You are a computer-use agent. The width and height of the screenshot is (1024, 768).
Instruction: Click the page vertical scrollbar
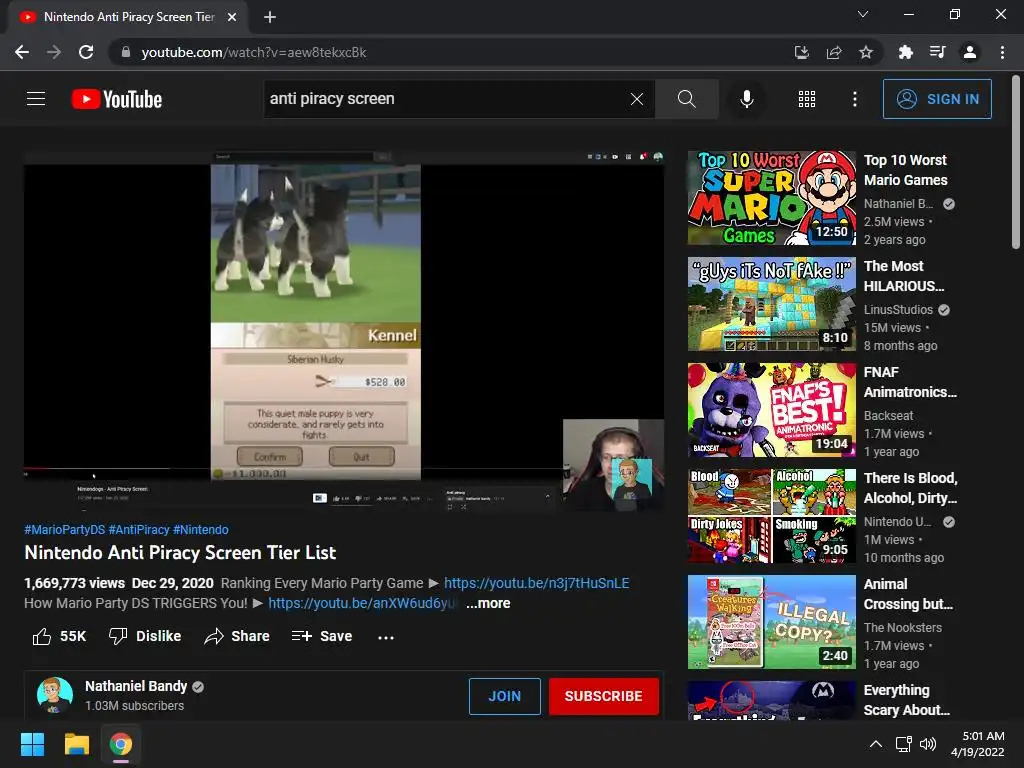(1016, 163)
